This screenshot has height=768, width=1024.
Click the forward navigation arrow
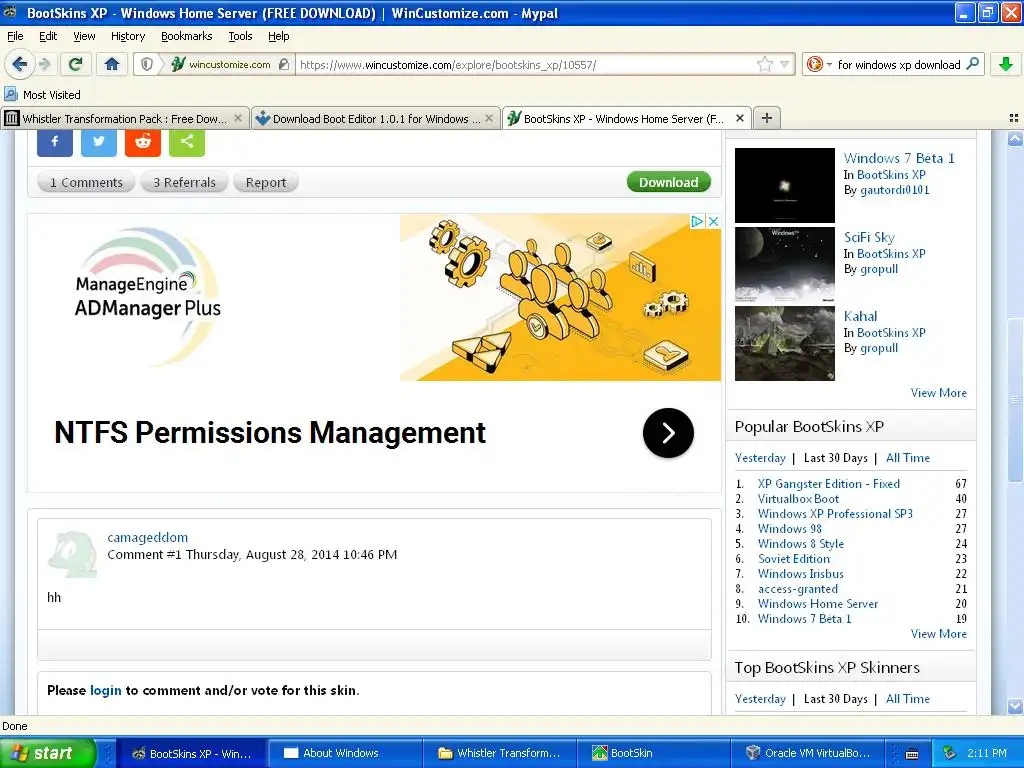[x=45, y=64]
